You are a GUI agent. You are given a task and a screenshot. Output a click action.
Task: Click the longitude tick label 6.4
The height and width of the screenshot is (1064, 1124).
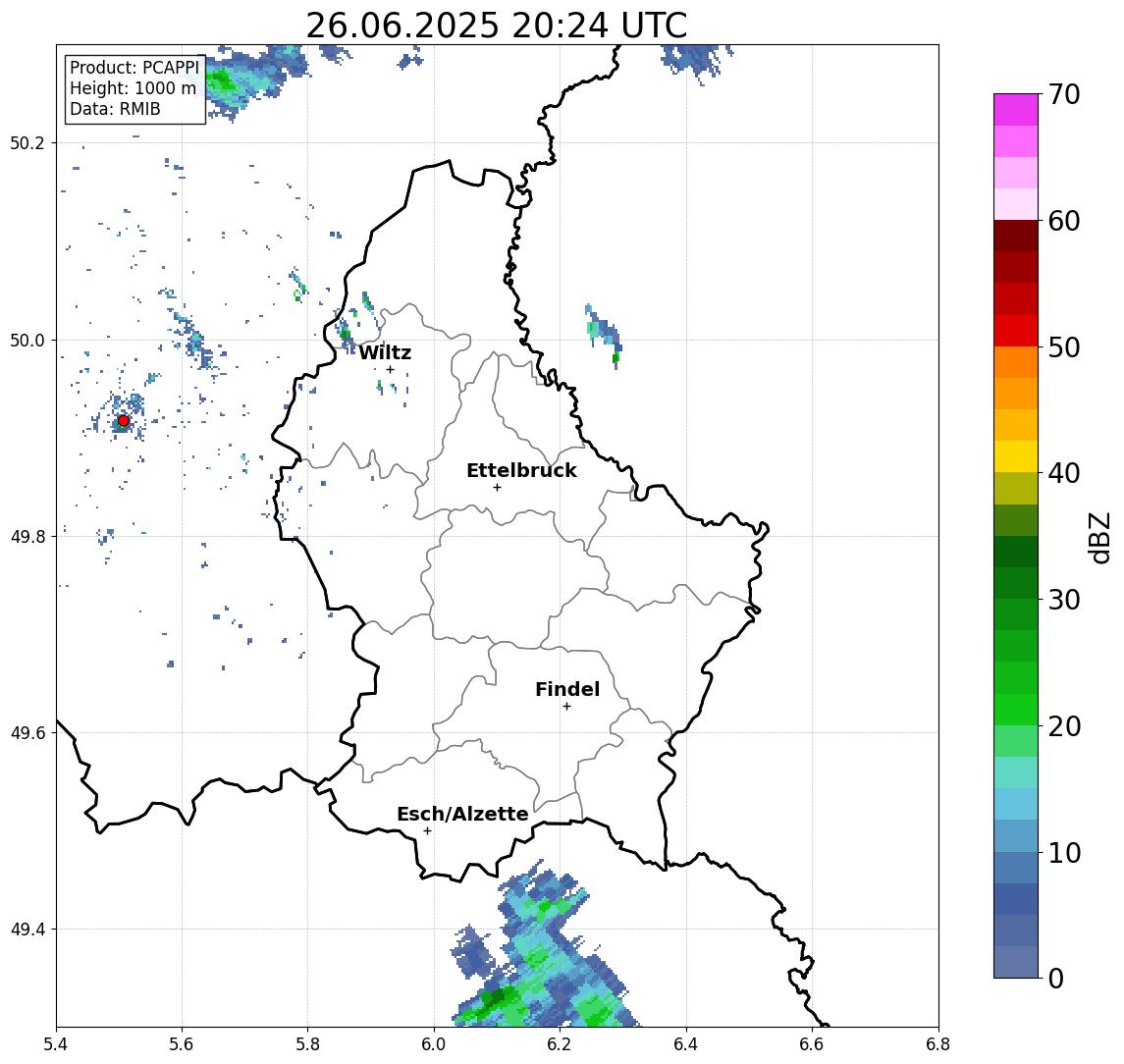click(686, 1044)
